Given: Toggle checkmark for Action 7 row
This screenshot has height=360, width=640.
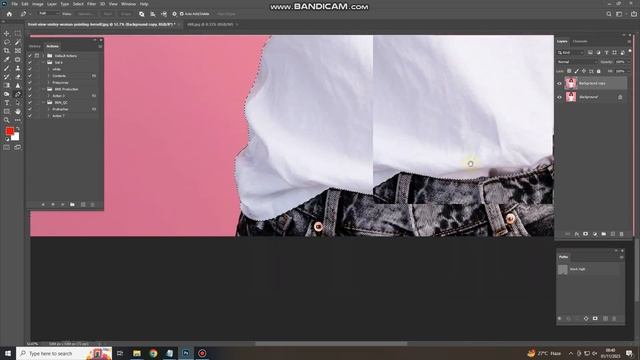Looking at the screenshot, I should click(x=30, y=116).
